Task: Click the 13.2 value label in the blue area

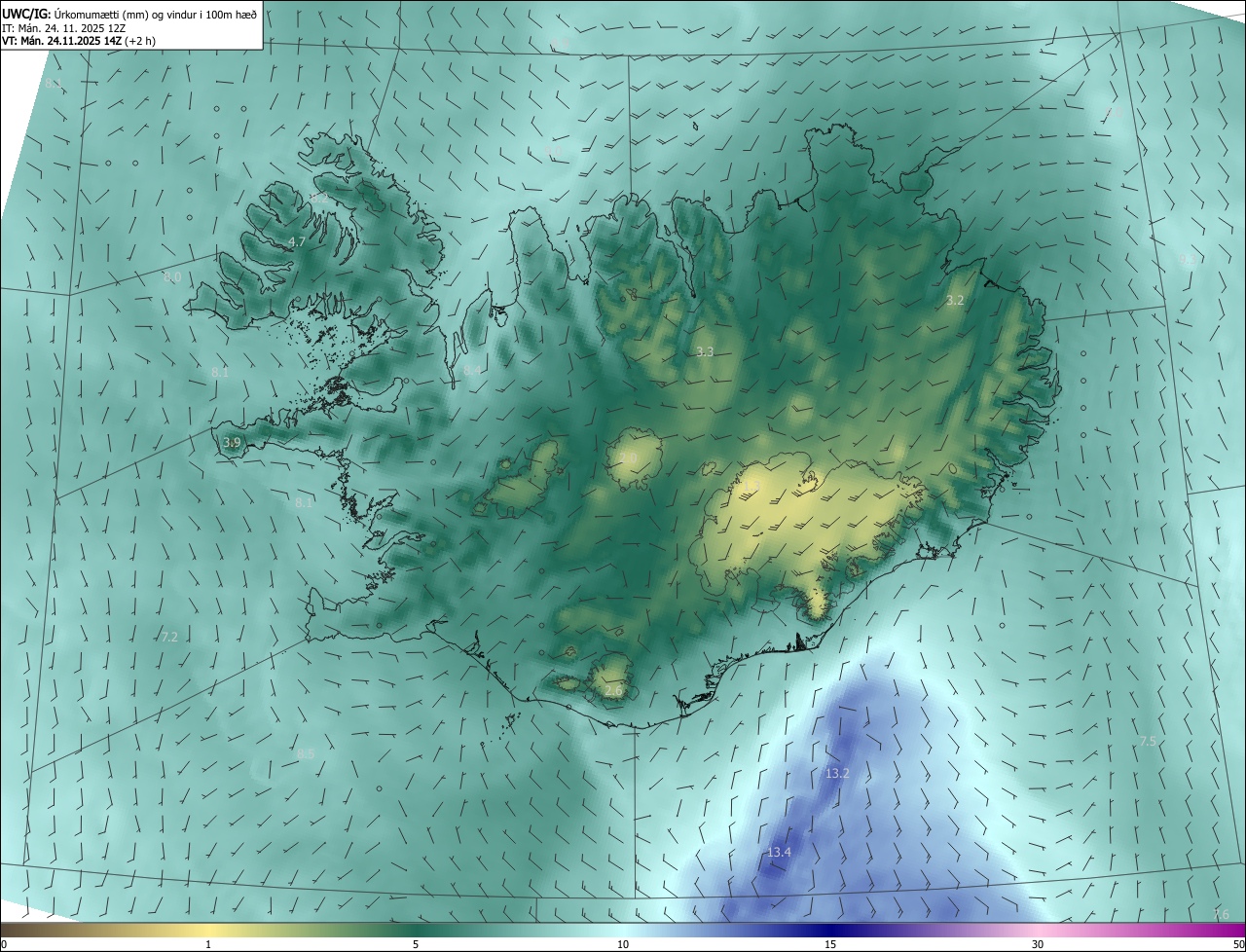Action: point(837,773)
